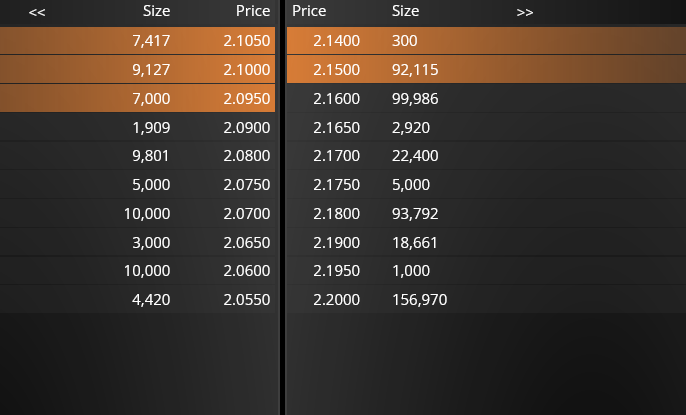686x415 pixels.
Task: Click the >> next arrows on ask side
Action: tap(525, 12)
